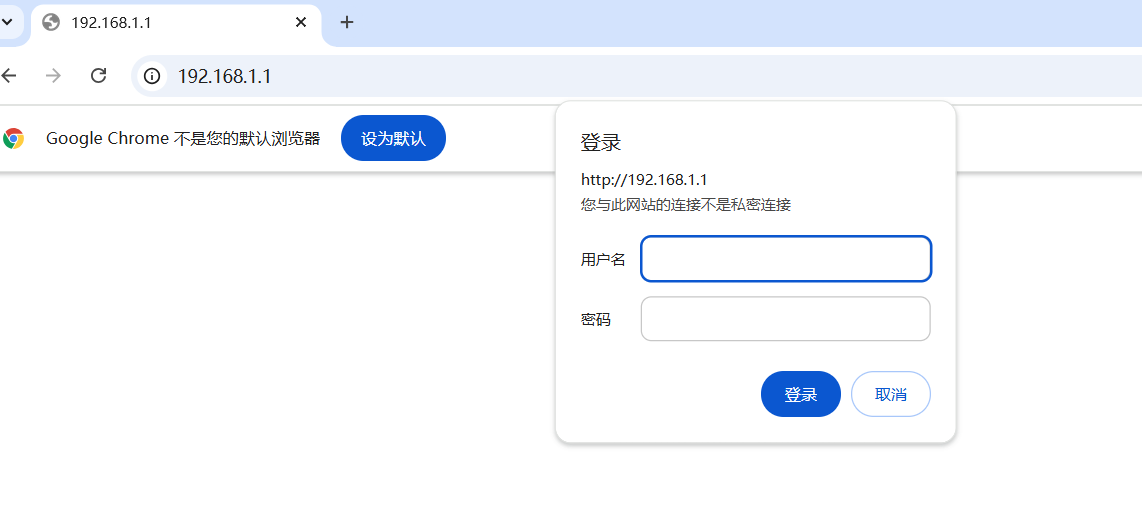Click the 用户名 label
Screen dimensions: 1142x508
(603, 259)
